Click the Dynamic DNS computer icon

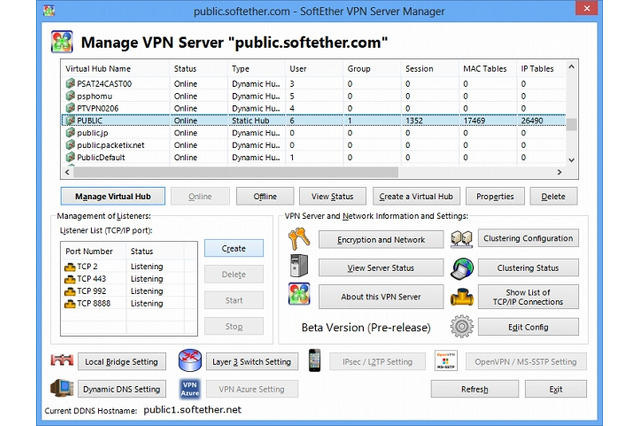(x=62, y=389)
